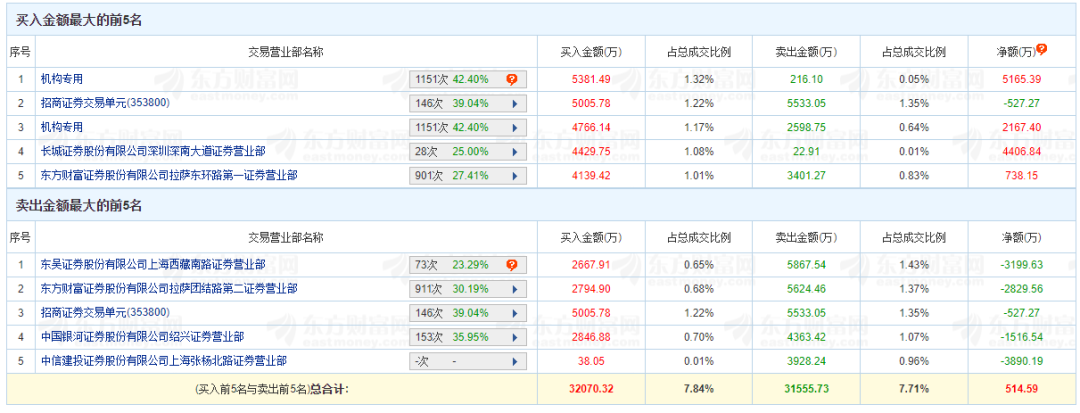
Task: Click the '911次 30.19%' stat box
Action: (468, 288)
